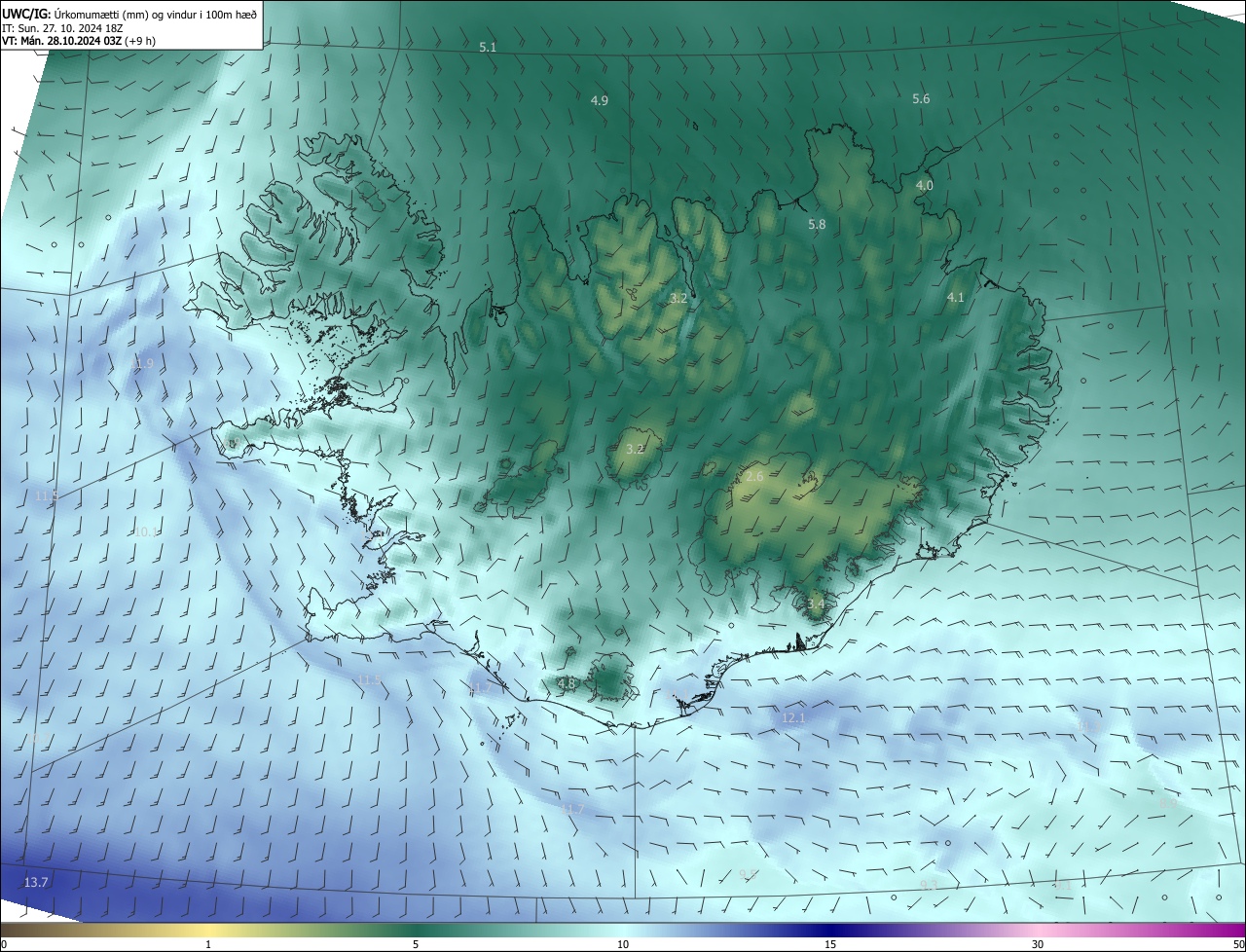Click the '0' tick on the color scale
Image resolution: width=1246 pixels, height=952 pixels.
[3, 944]
